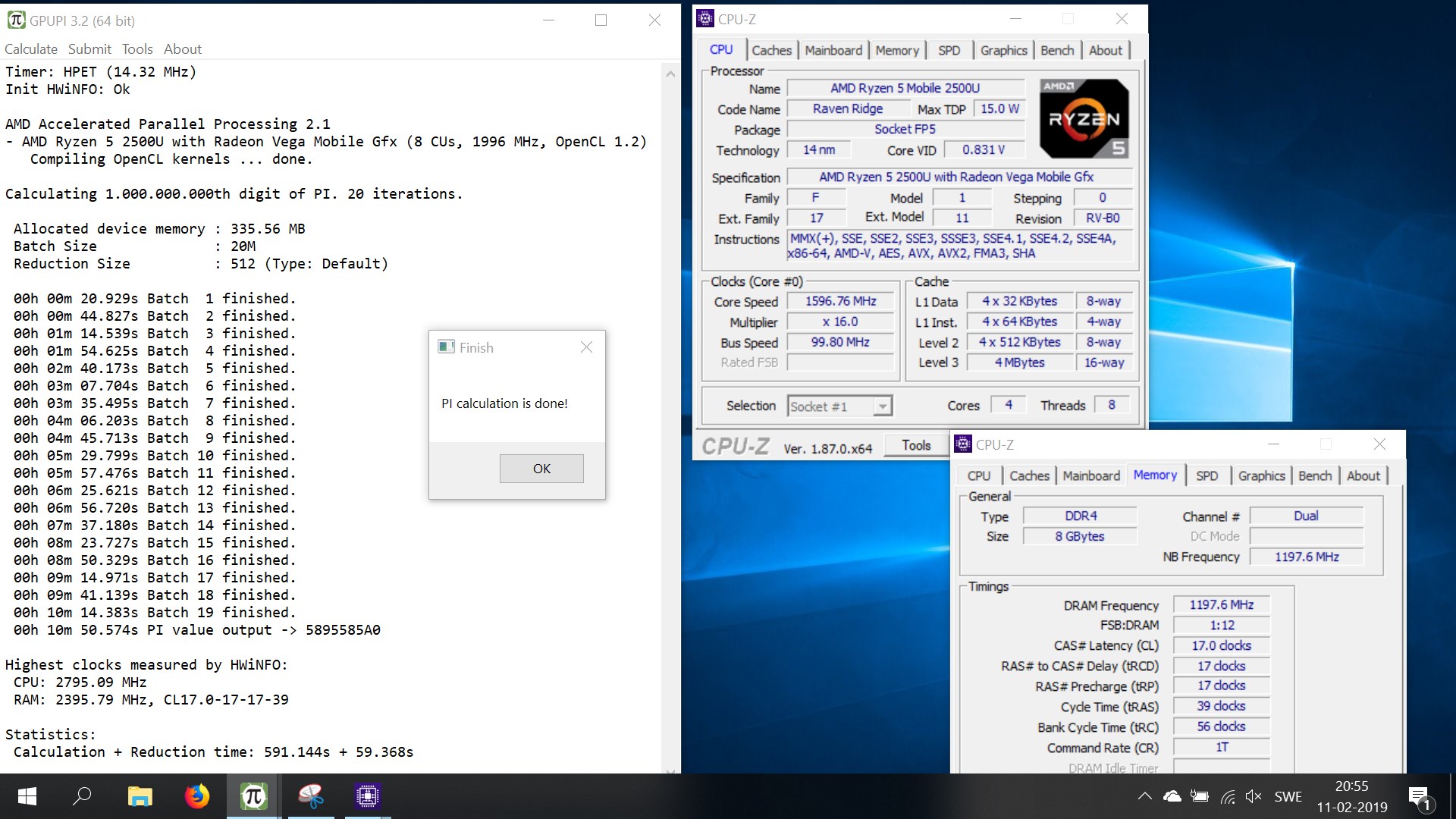The image size is (1456, 819).
Task: Open the Action Center notifications icon
Action: [x=1420, y=797]
